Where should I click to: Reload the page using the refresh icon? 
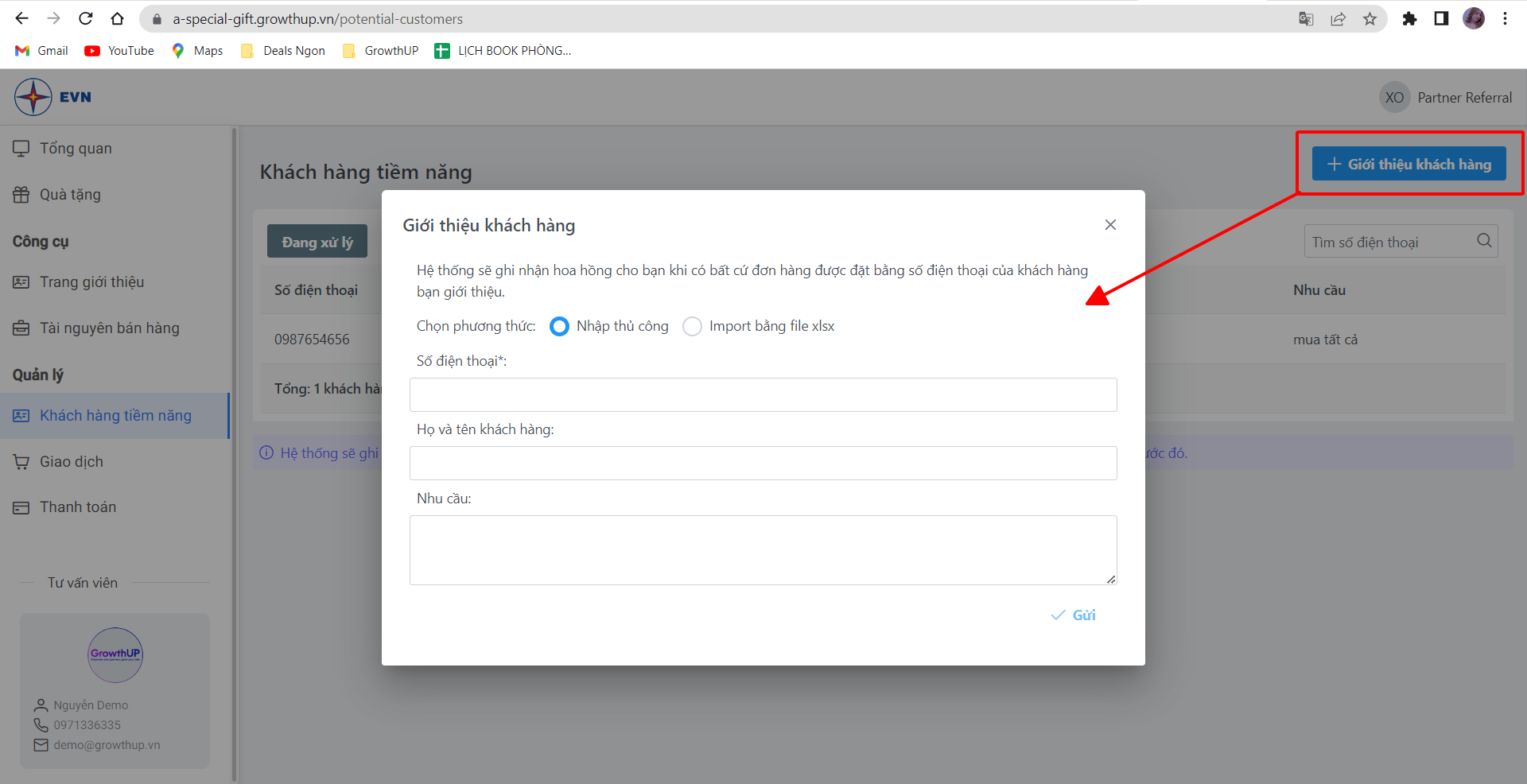coord(86,19)
